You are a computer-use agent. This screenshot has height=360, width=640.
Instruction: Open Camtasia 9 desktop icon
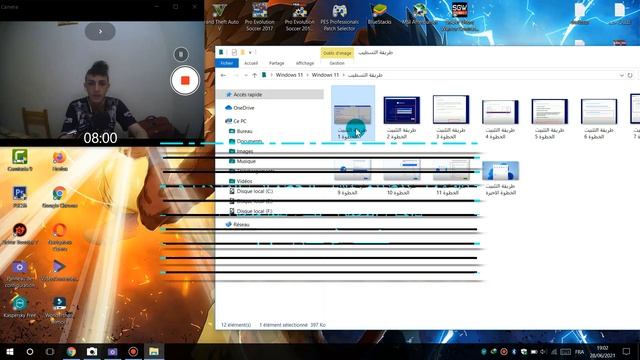coord(20,160)
